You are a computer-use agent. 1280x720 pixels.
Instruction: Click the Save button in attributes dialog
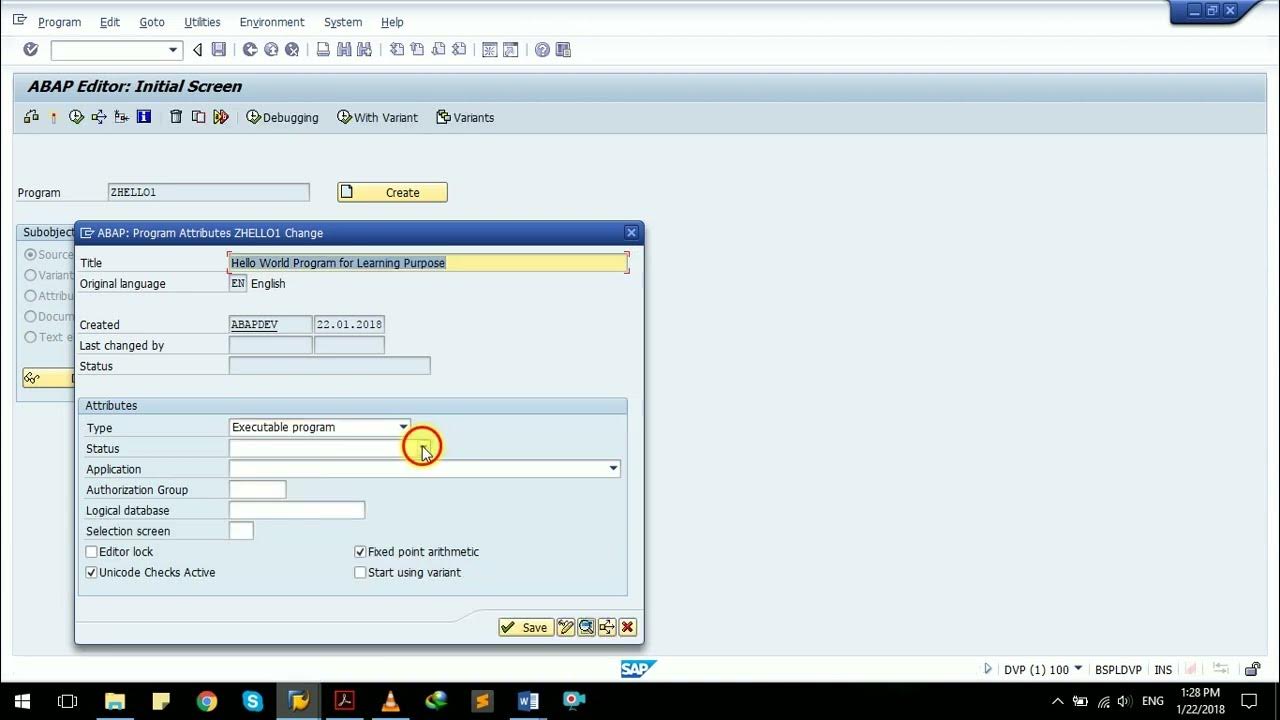click(526, 627)
